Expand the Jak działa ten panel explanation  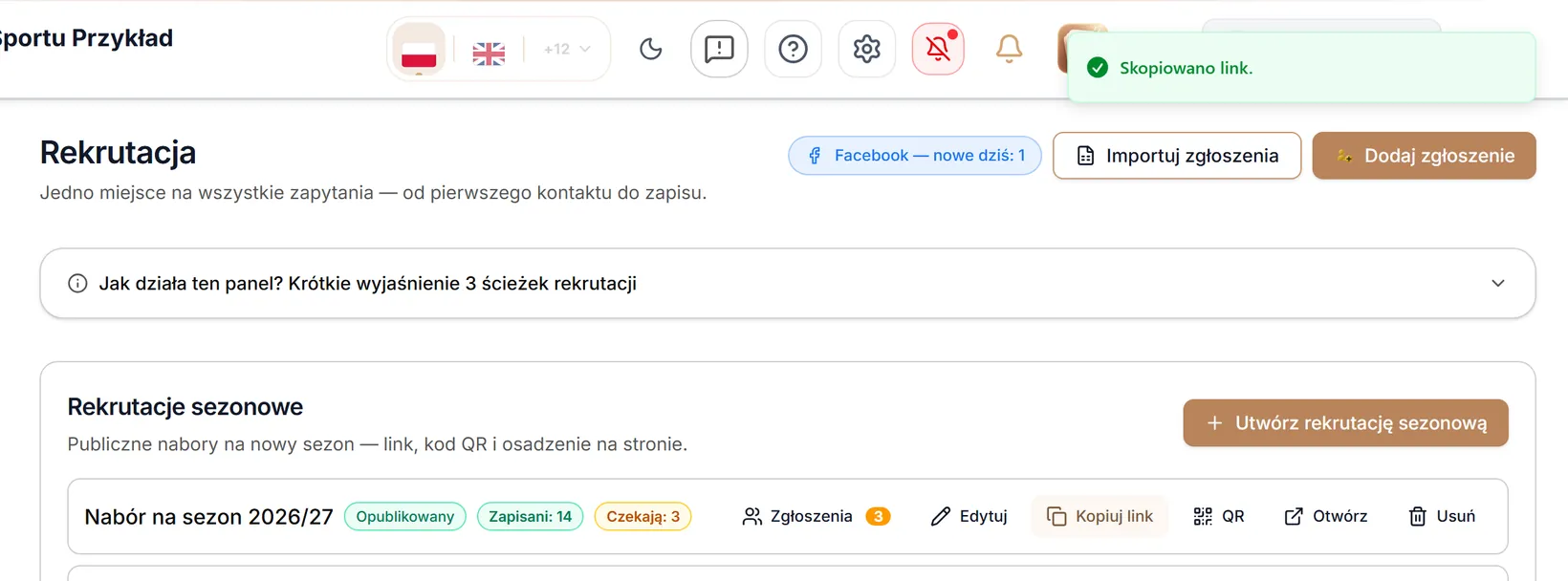tap(788, 284)
